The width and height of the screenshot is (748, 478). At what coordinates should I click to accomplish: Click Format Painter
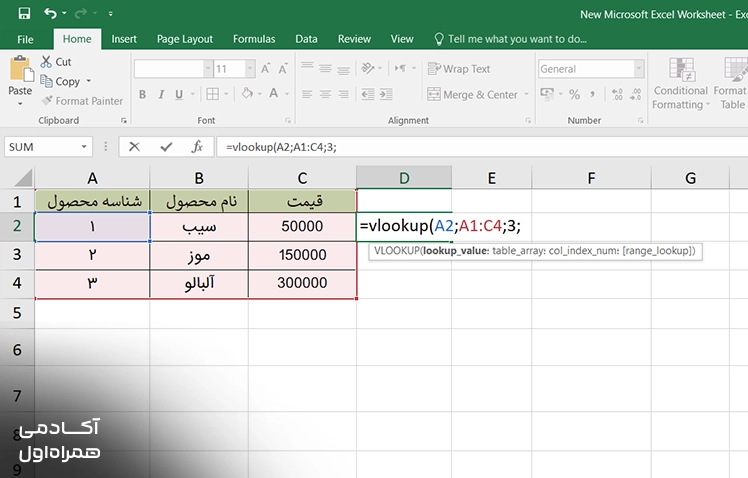tap(82, 101)
